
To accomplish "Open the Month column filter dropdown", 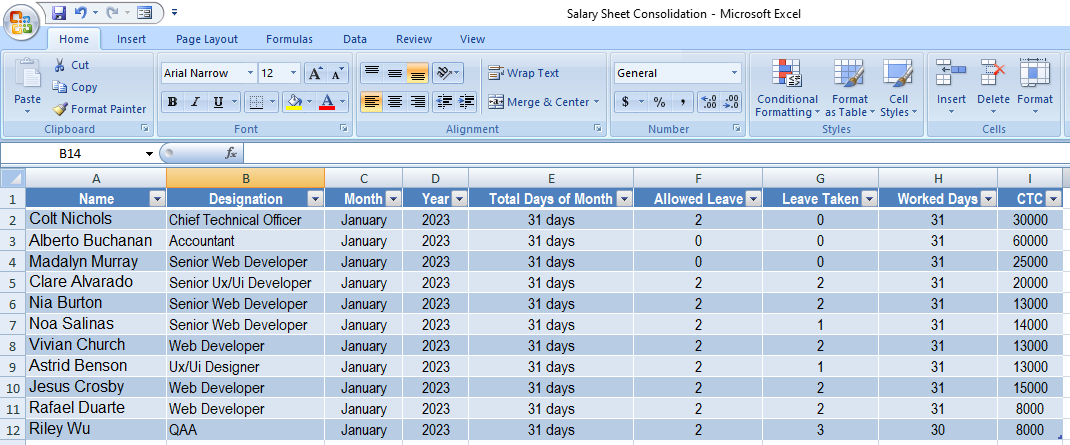I will pos(393,199).
